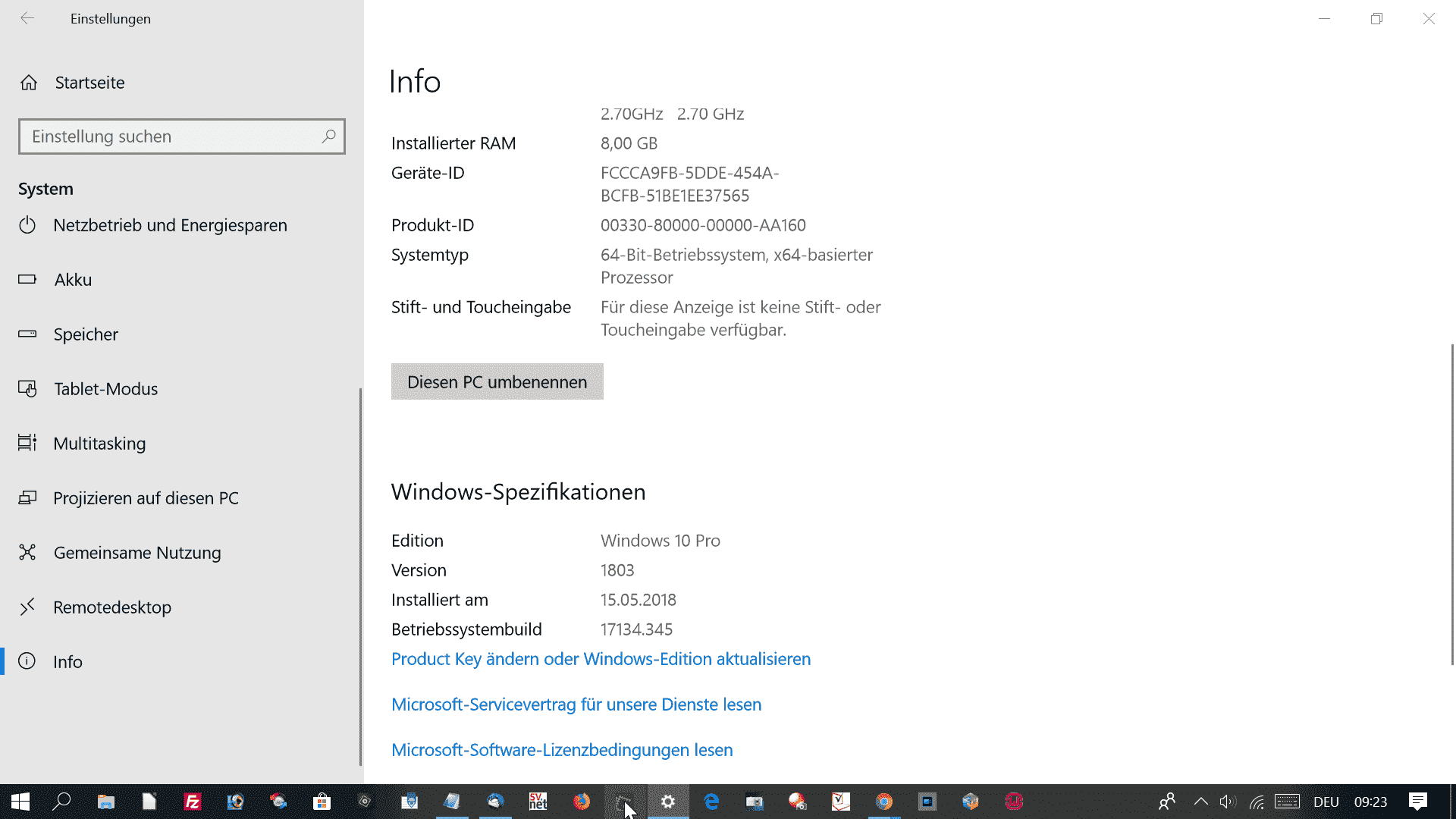Open Gemeinsame Nutzung settings
This screenshot has height=819, width=1456.
(x=180, y=553)
